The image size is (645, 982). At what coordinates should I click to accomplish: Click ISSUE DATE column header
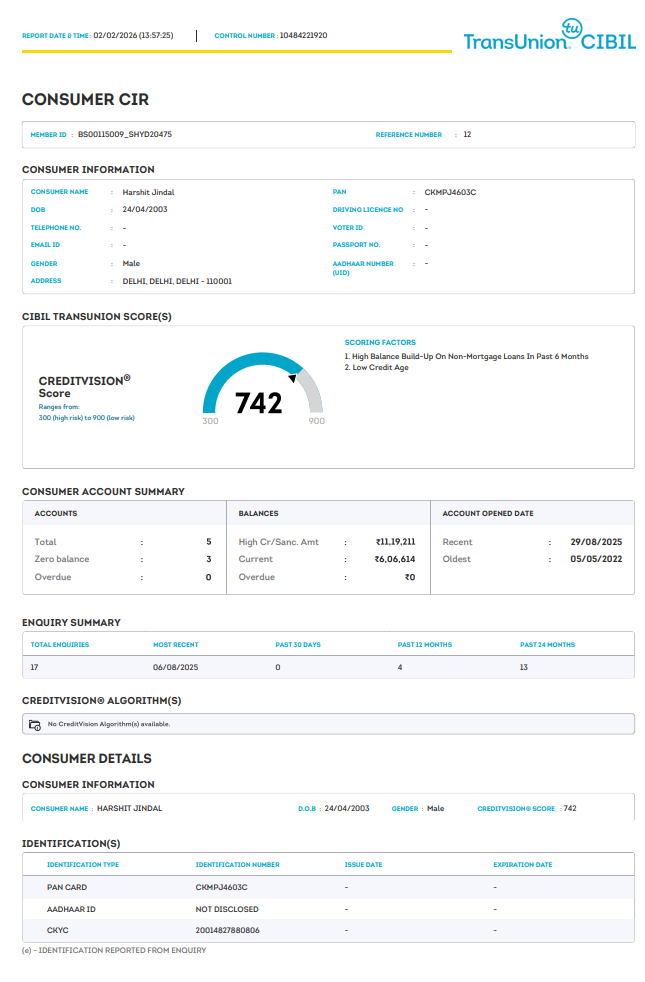click(363, 865)
